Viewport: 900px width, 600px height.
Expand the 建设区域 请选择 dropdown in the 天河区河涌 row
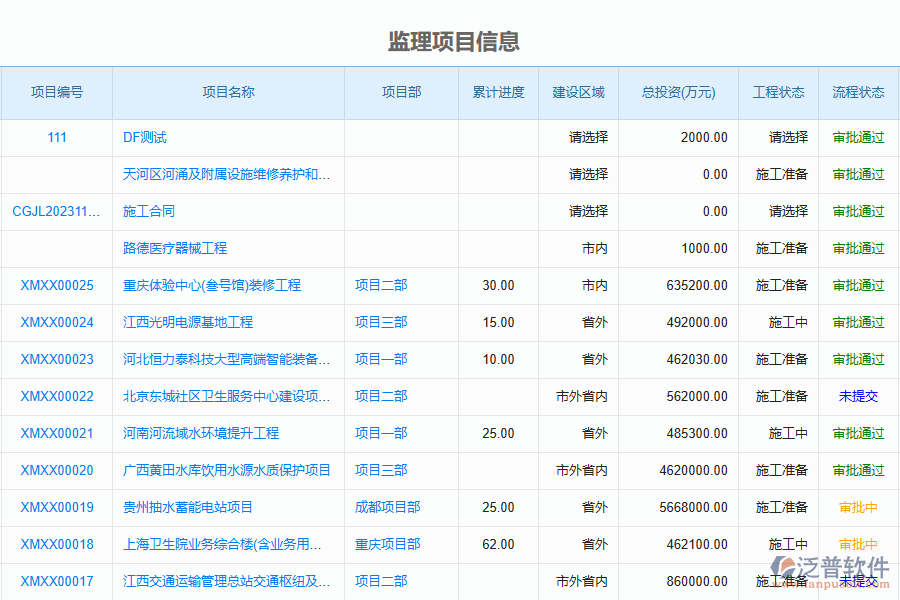(x=588, y=175)
